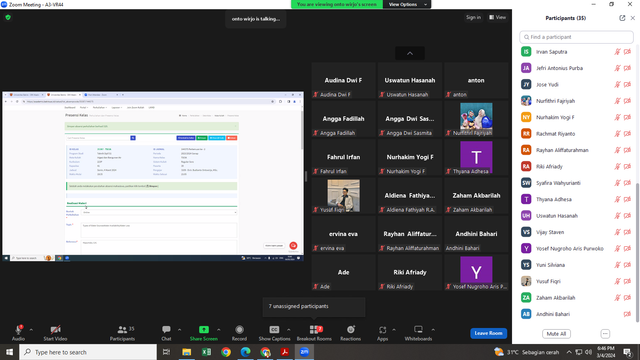
Task: Open Whiteboards icon
Action: (x=418, y=330)
